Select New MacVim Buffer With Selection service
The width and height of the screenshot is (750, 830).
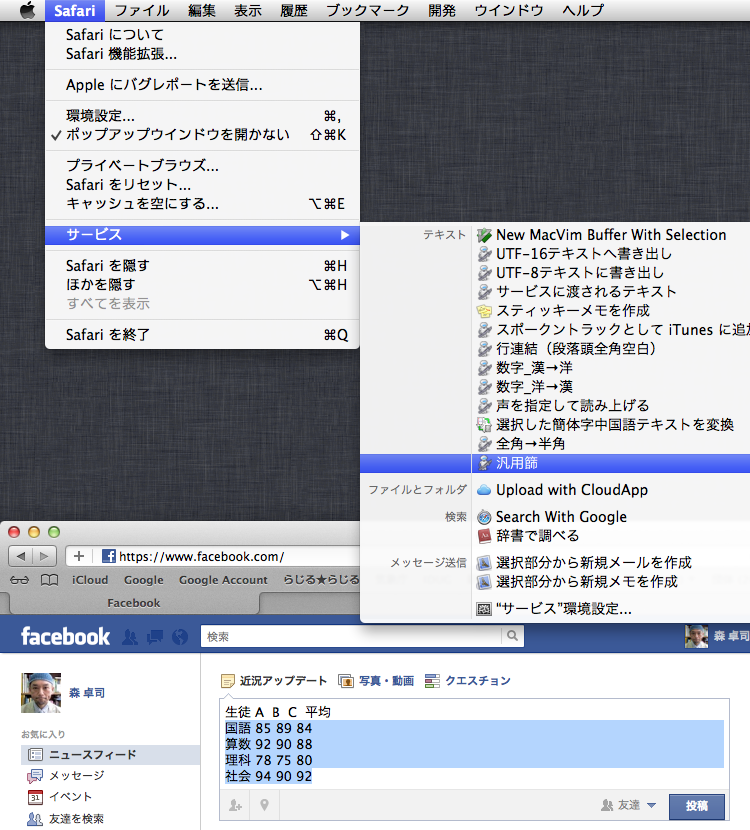[610, 235]
